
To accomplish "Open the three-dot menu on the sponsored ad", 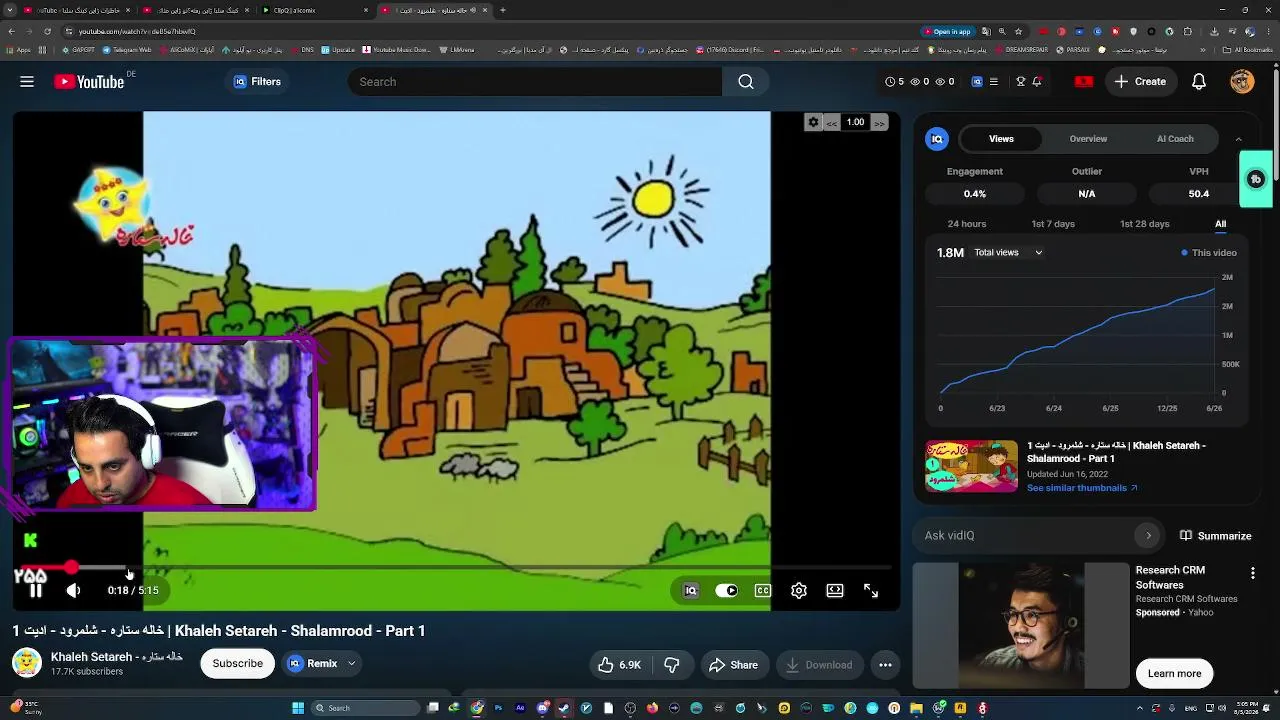I will pyautogui.click(x=1253, y=573).
